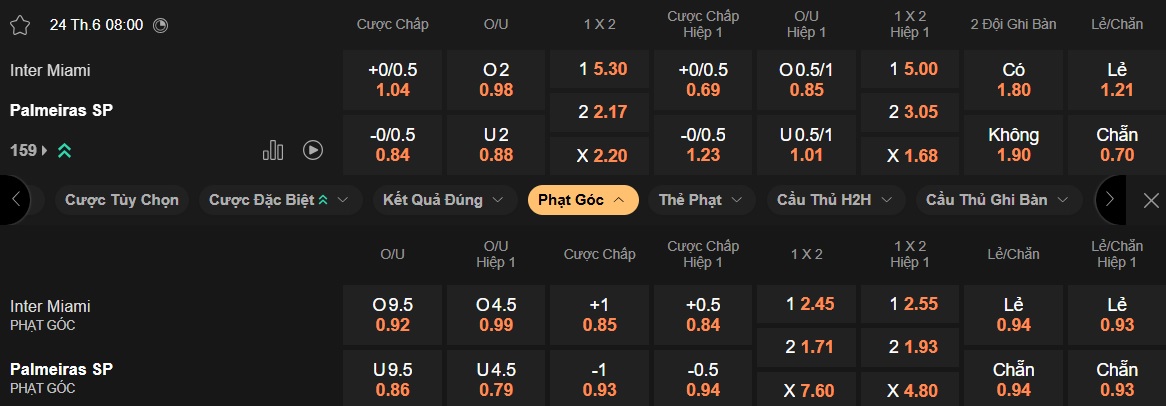Pick 'Có' both teams to score 1.80
Viewport: 1166px width, 406px height.
click(x=1013, y=80)
